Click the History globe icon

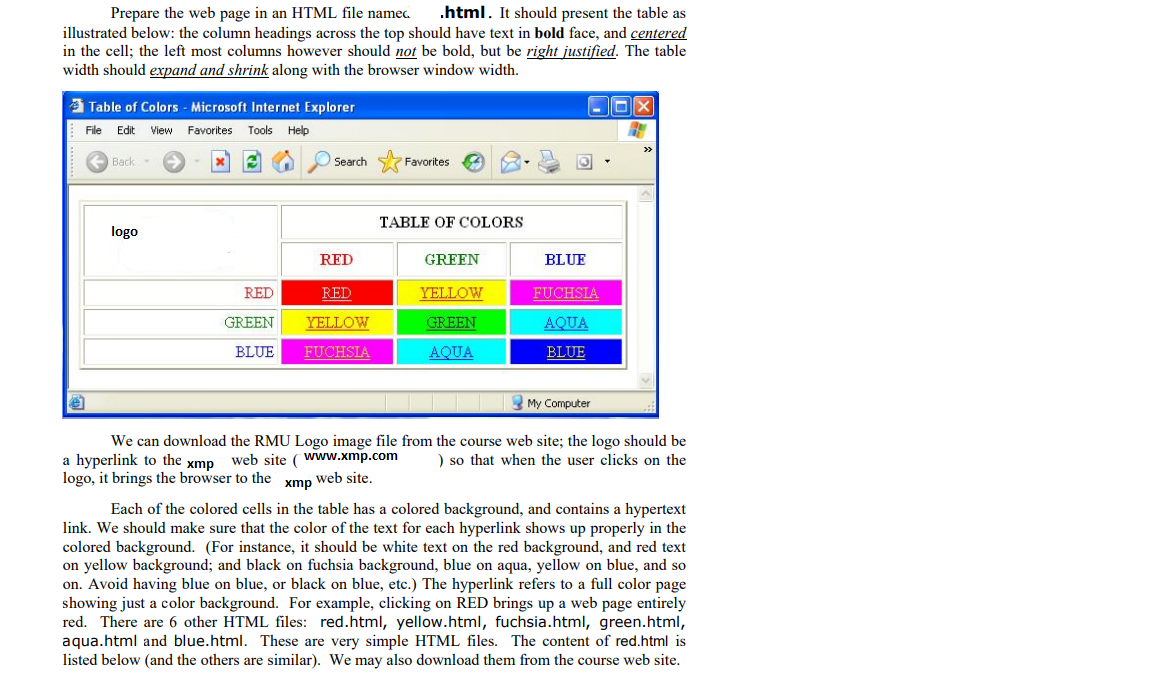tap(472, 161)
